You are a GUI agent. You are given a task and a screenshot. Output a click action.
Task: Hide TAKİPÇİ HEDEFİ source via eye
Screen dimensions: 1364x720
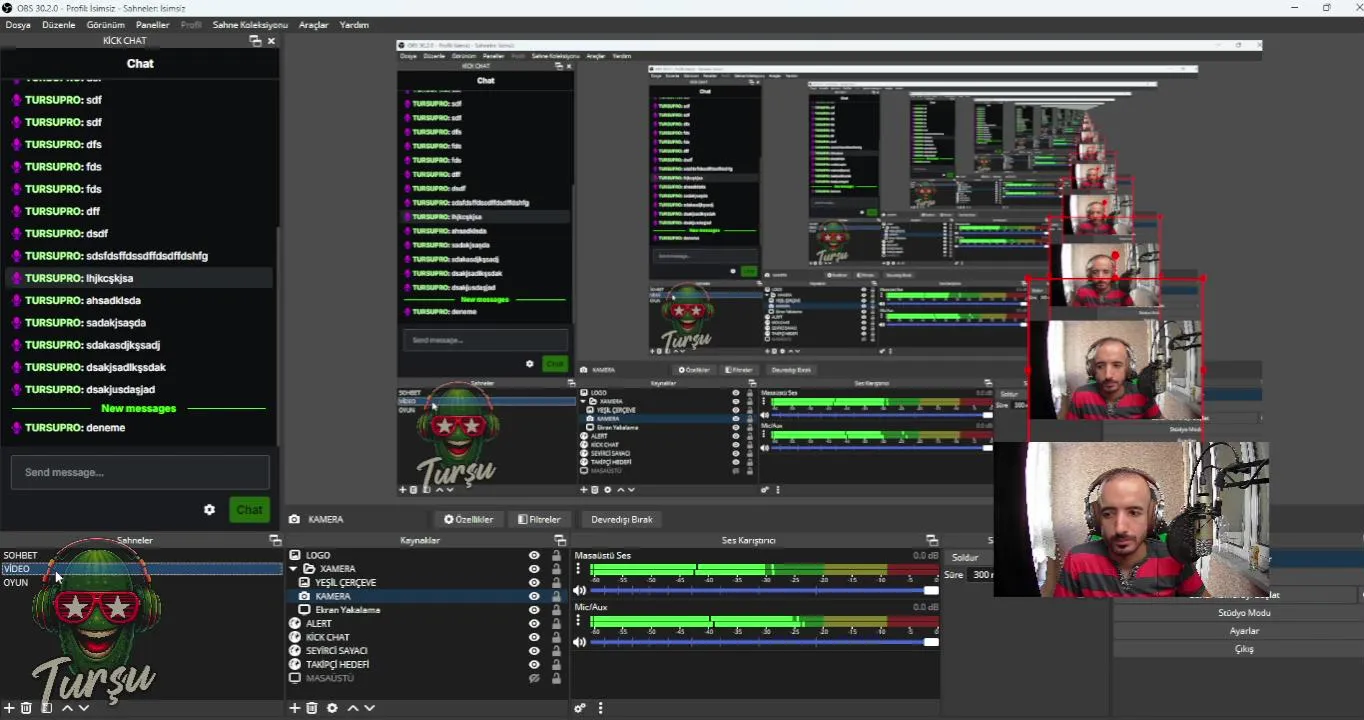point(534,664)
